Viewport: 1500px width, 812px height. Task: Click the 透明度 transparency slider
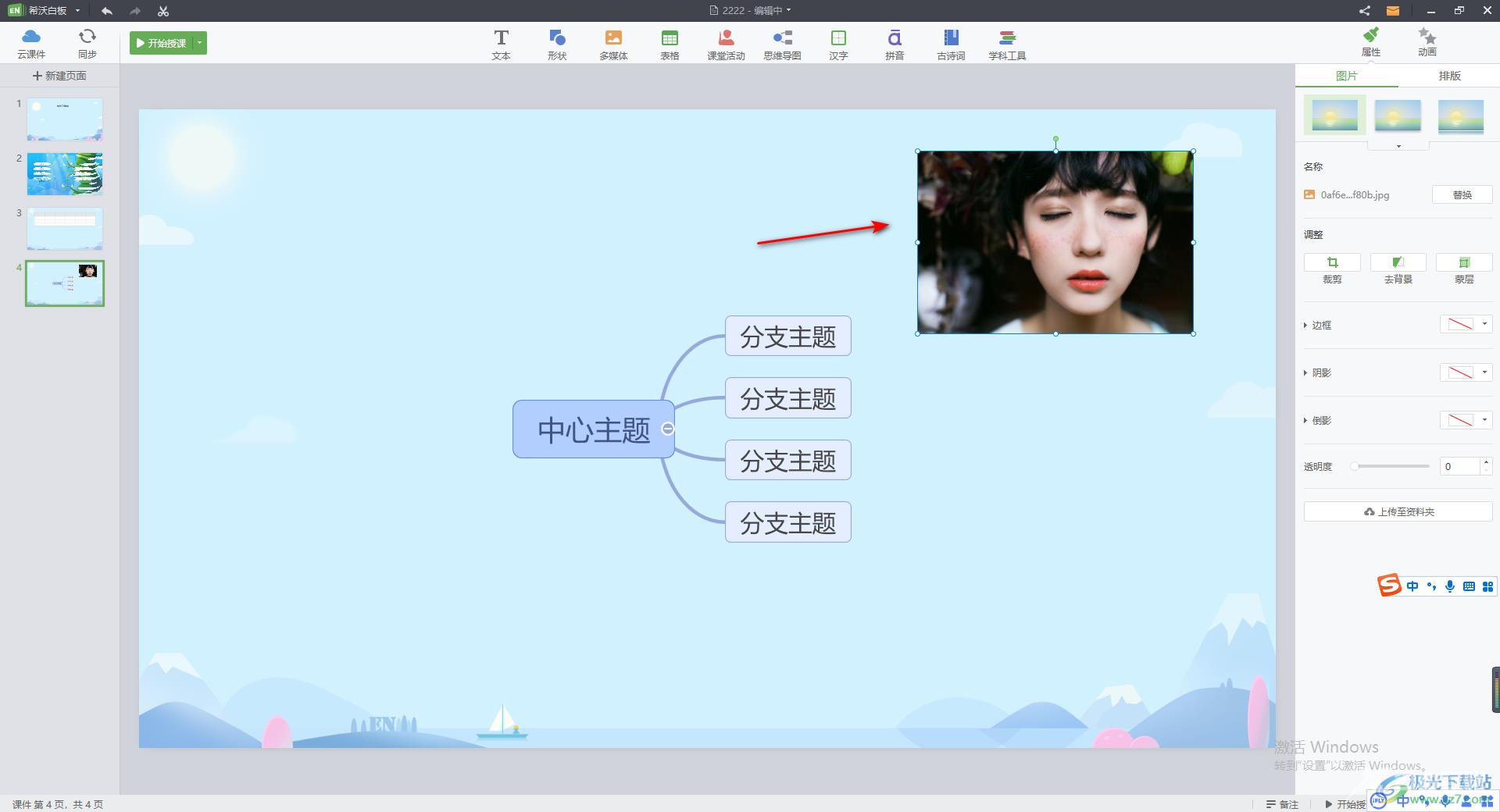(1391, 466)
